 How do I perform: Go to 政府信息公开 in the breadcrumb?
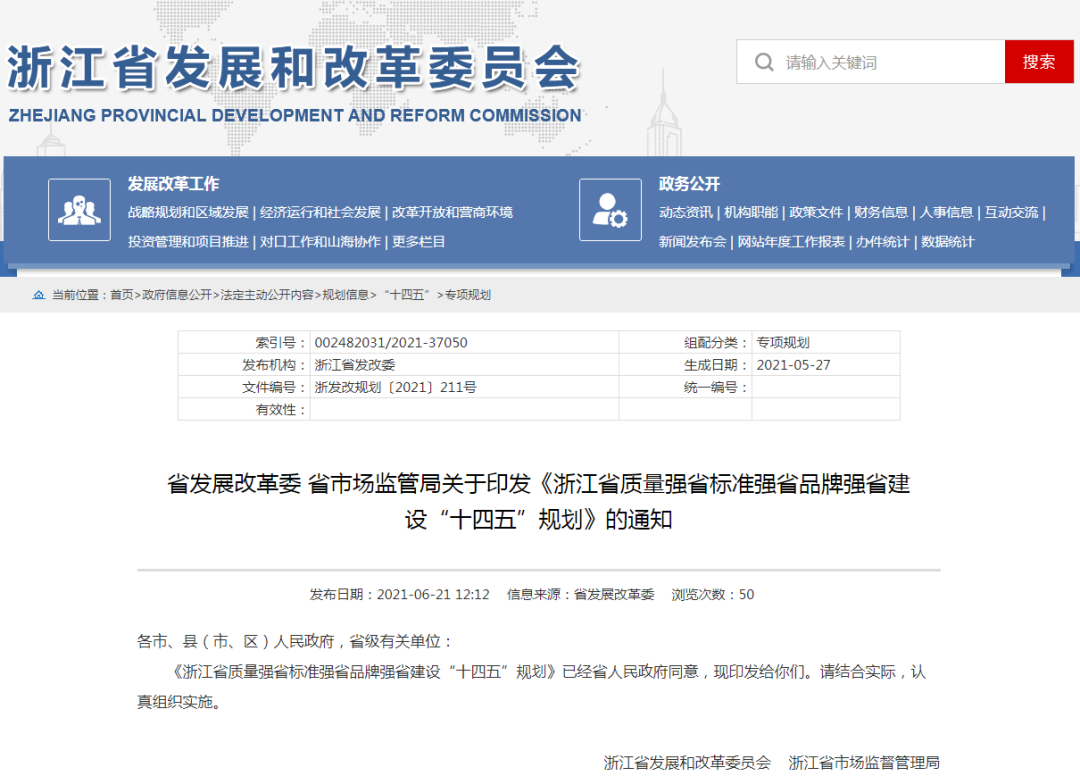pyautogui.click(x=177, y=295)
